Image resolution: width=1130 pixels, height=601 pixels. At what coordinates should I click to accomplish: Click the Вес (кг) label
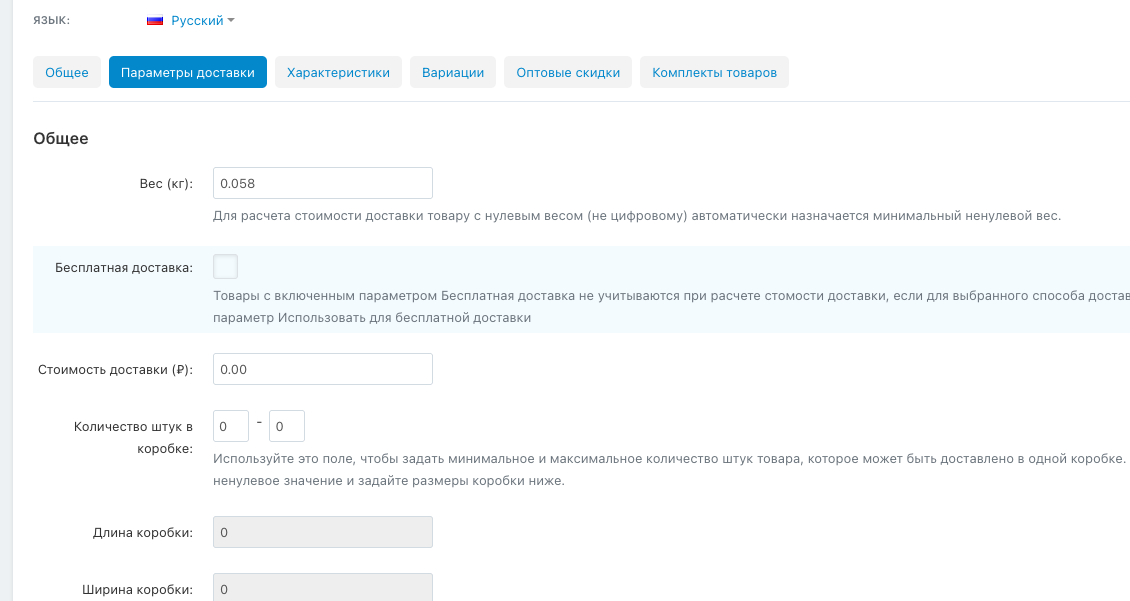166,184
